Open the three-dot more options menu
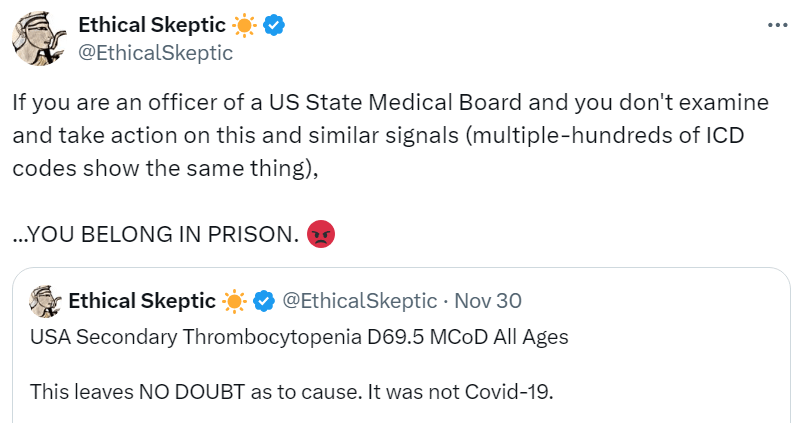 (x=776, y=26)
